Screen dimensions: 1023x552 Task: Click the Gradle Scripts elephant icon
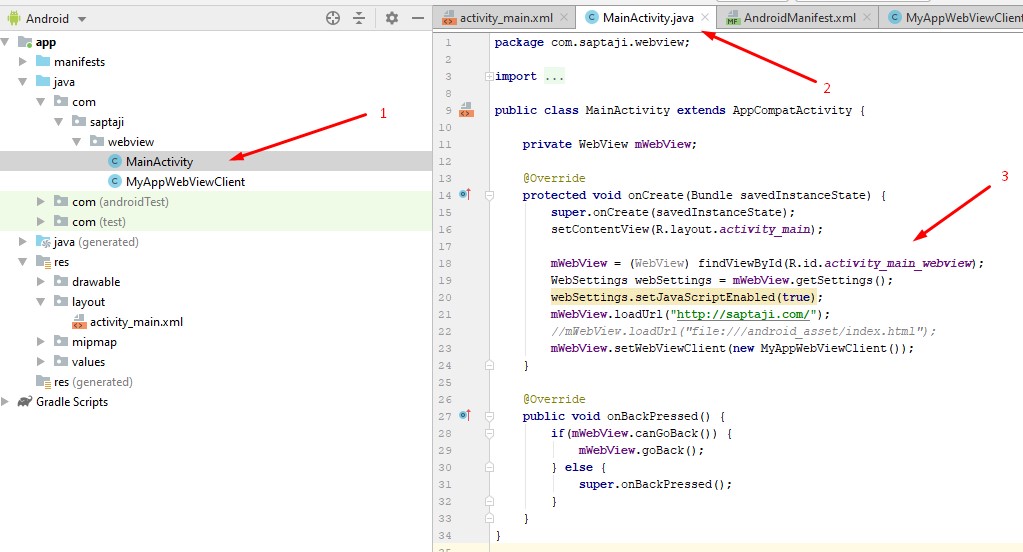coord(25,401)
